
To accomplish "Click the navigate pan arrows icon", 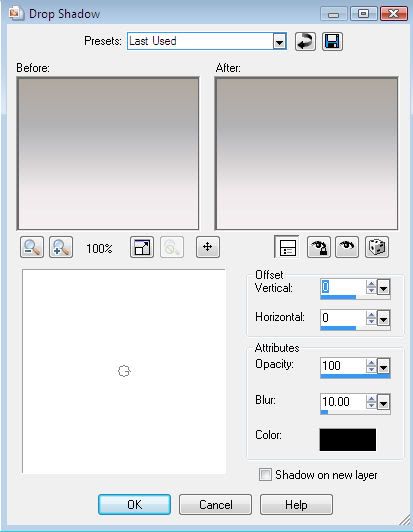I will click(x=208, y=247).
